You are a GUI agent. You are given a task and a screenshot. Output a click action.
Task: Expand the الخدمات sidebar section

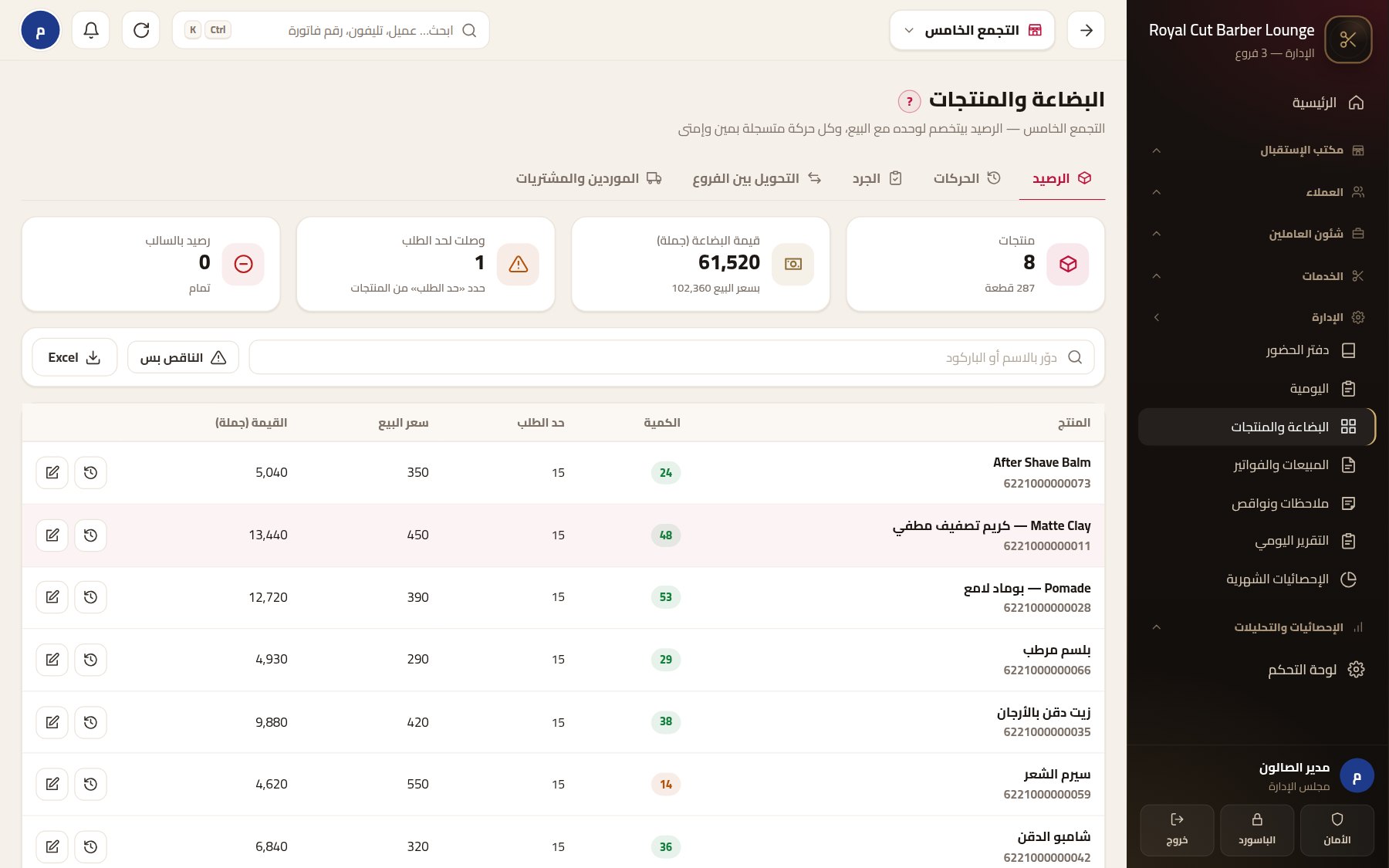click(1257, 275)
